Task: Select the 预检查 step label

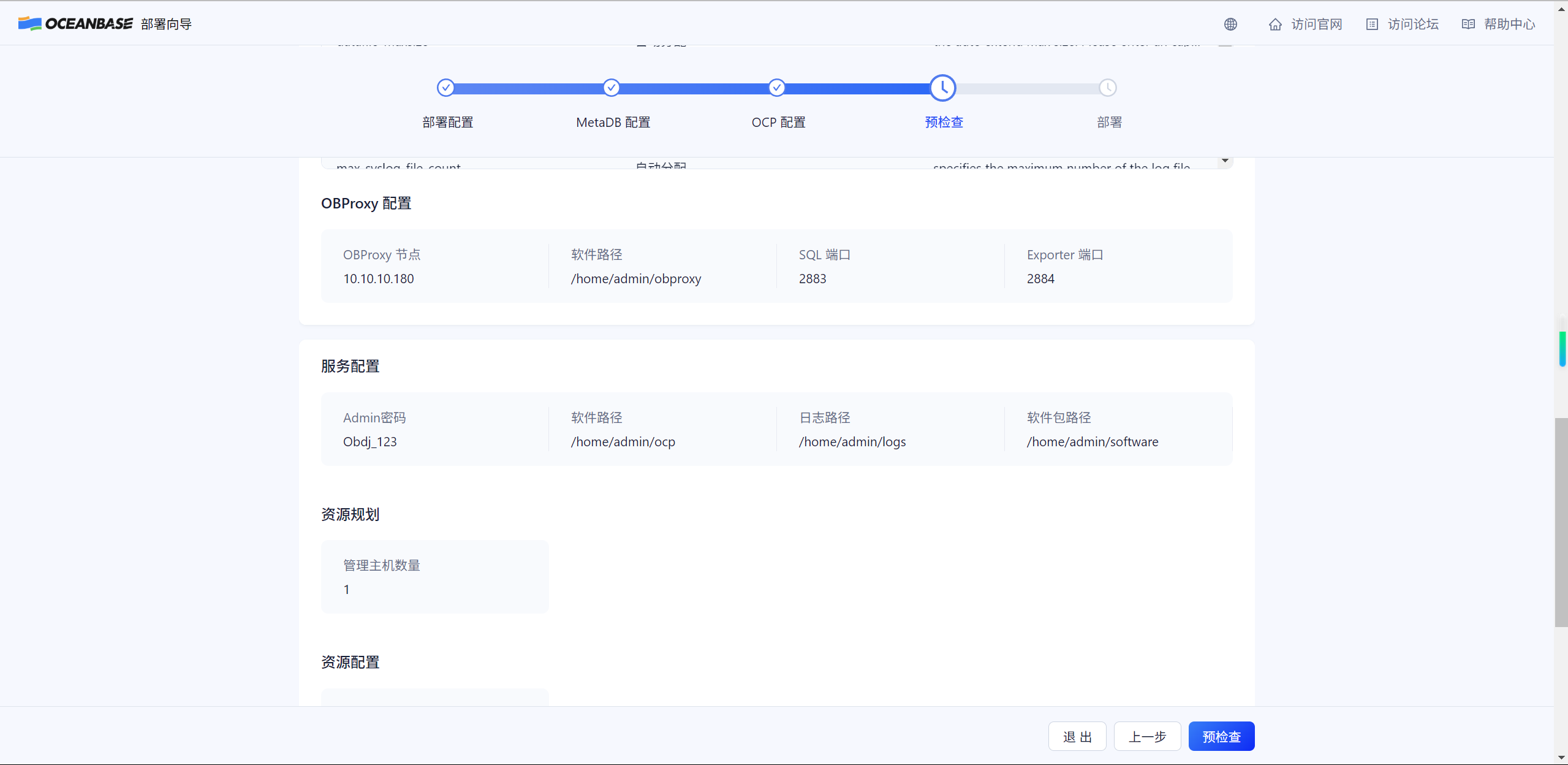Action: 944,123
